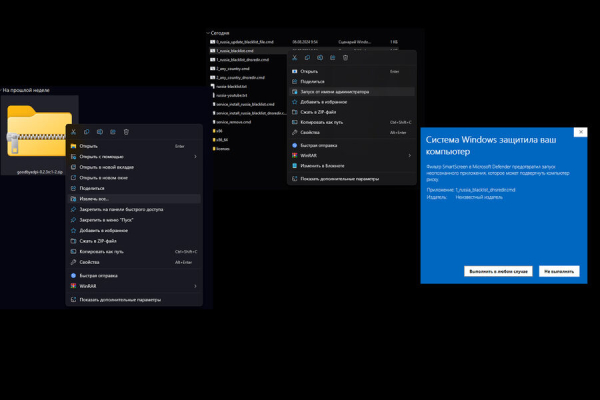Click Share icon in the zip archive context menu
The height and width of the screenshot is (400, 600).
pyautogui.click(x=113, y=132)
